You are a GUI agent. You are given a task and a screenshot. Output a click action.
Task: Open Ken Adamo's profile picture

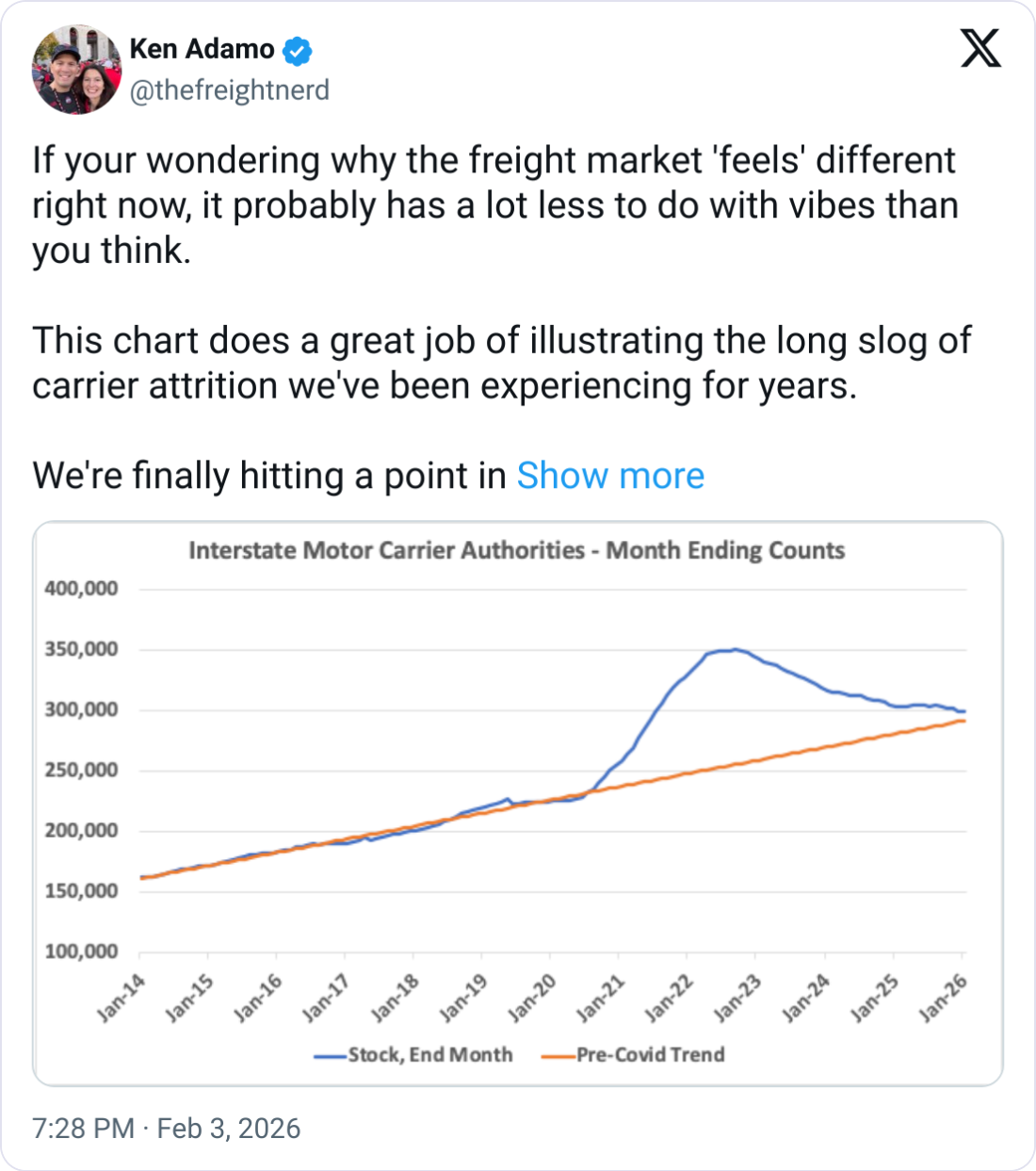point(76,71)
